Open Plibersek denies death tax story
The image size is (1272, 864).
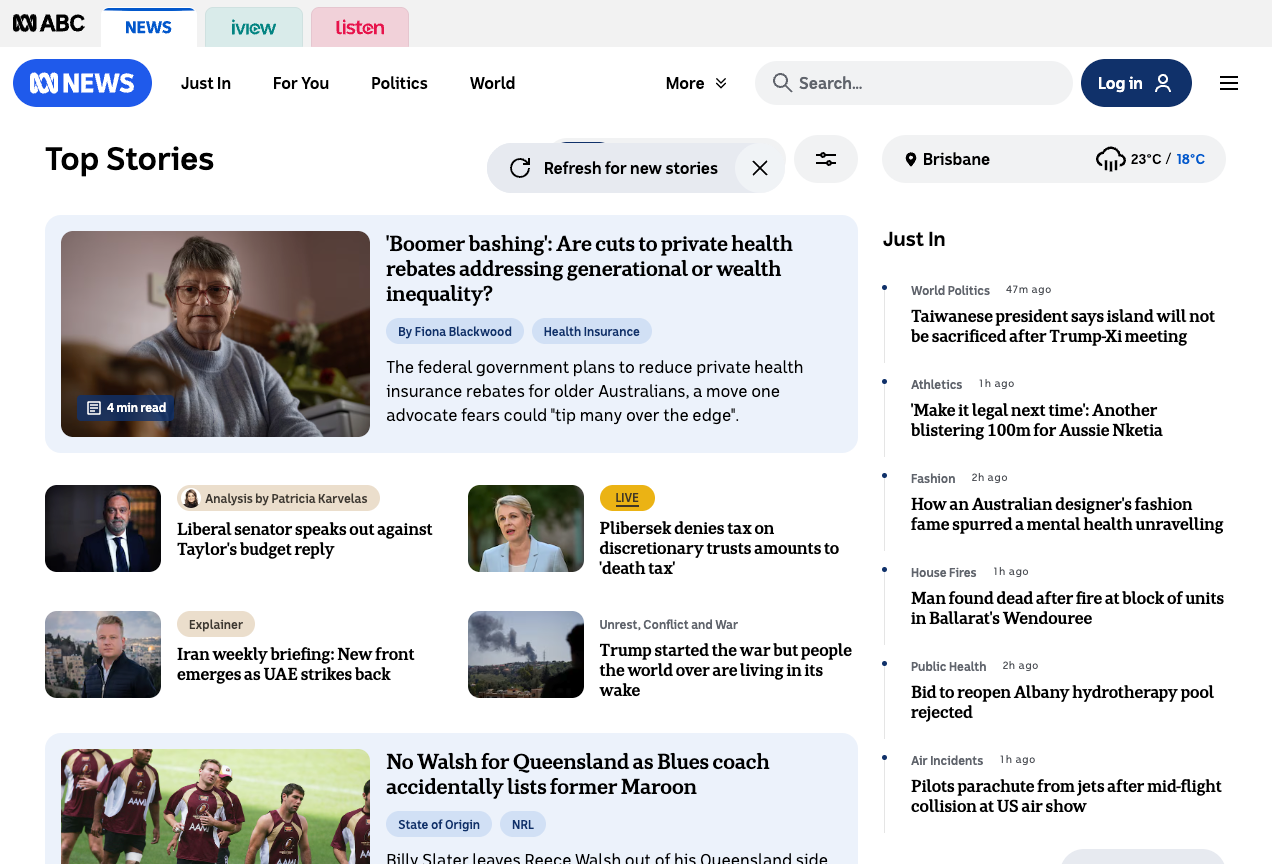pyautogui.click(x=719, y=548)
